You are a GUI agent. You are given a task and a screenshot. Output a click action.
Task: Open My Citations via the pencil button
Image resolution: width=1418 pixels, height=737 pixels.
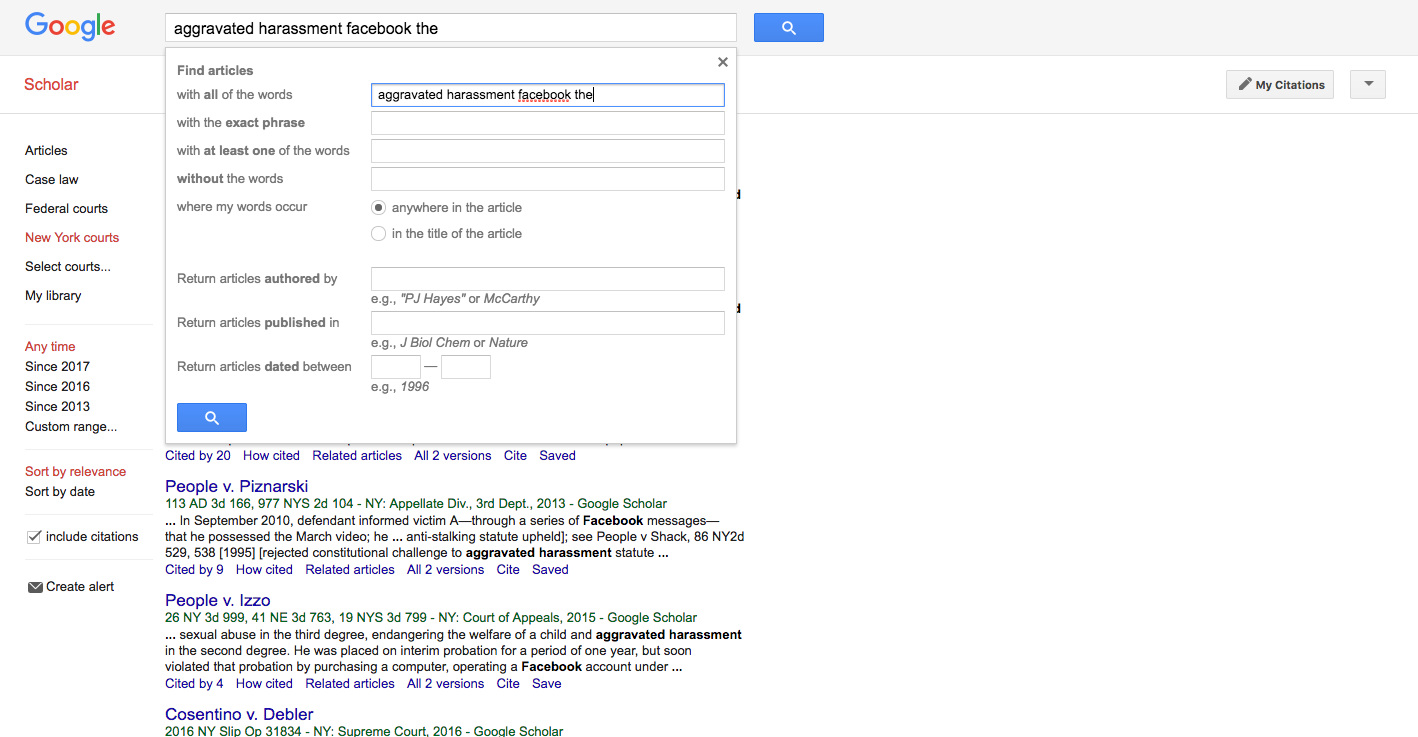pyautogui.click(x=1279, y=84)
